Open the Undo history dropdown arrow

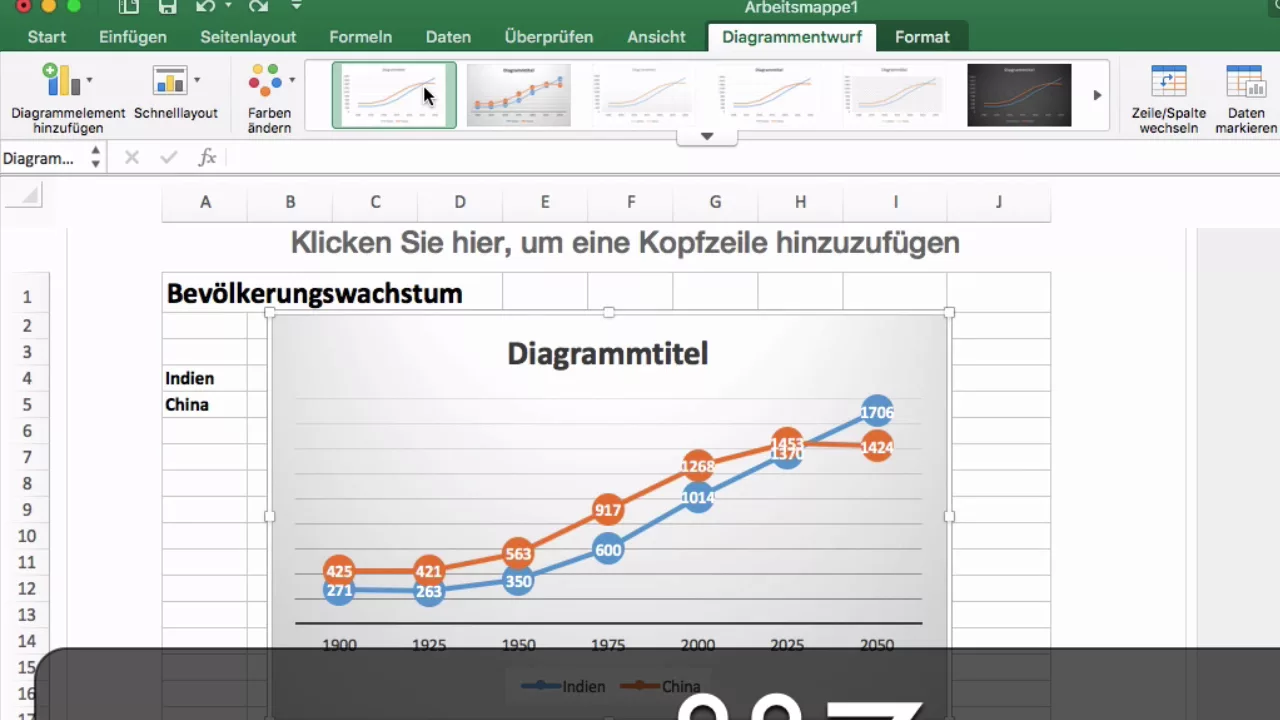pos(228,6)
